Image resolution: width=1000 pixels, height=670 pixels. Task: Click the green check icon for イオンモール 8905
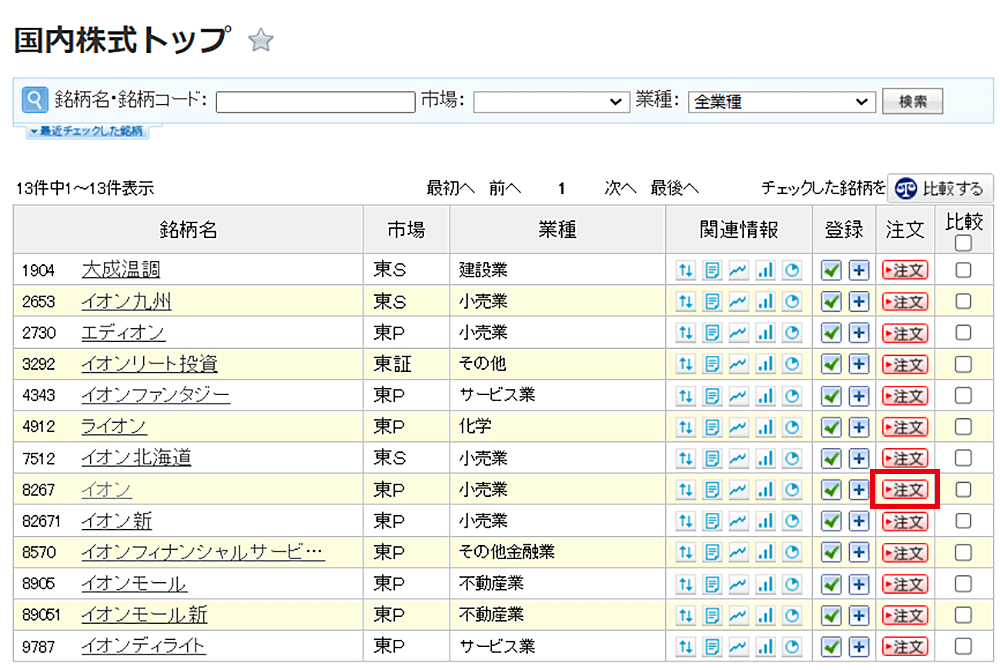[831, 584]
